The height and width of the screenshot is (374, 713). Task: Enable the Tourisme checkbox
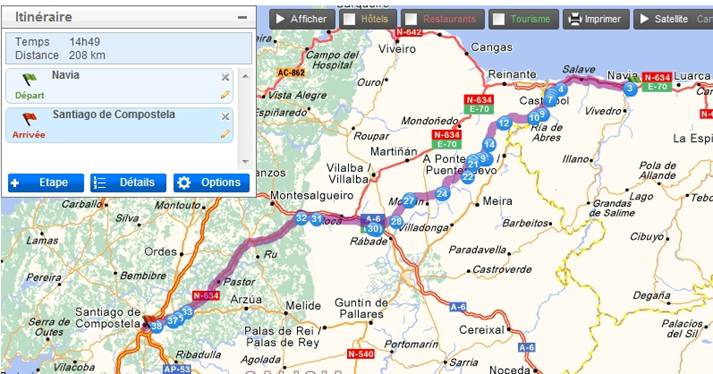499,19
